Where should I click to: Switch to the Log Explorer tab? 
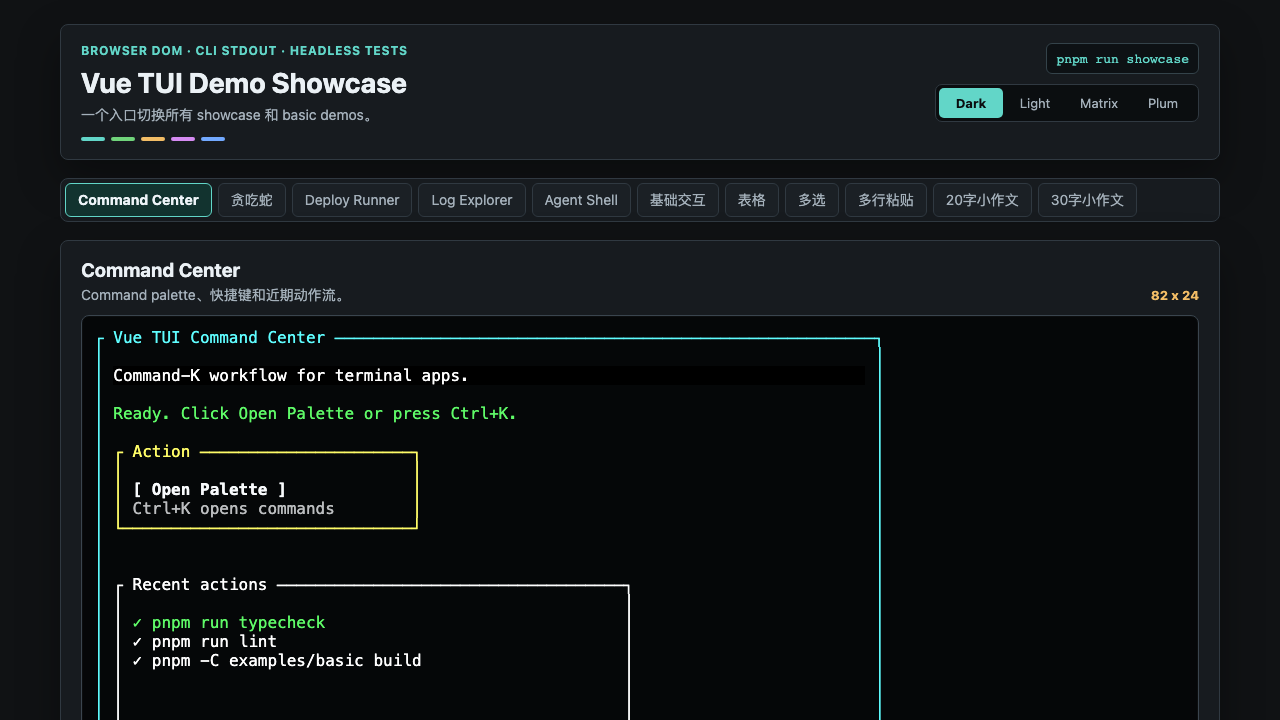(472, 200)
